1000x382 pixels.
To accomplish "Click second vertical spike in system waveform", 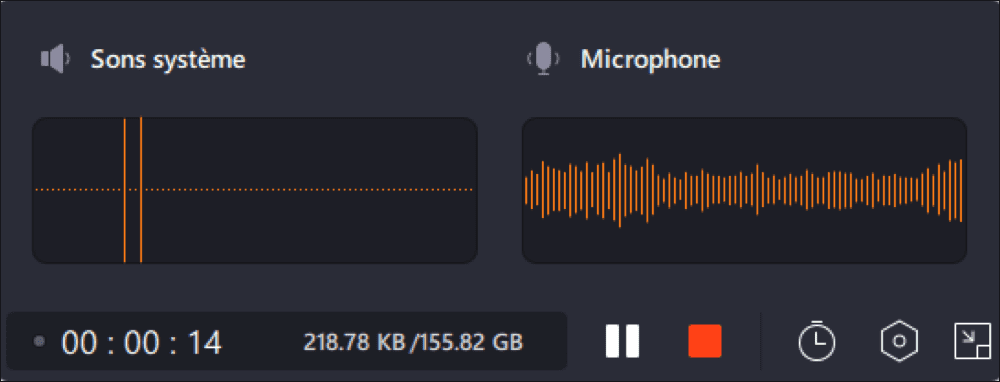I will 140,190.
